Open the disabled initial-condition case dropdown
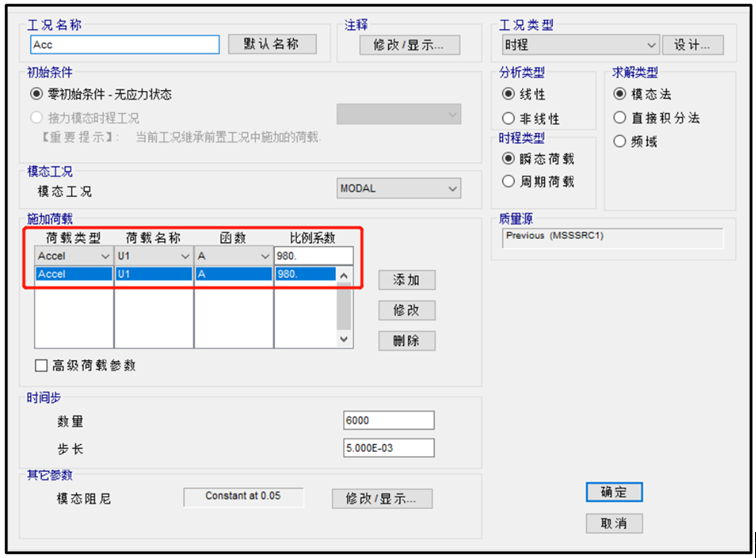 pyautogui.click(x=398, y=114)
